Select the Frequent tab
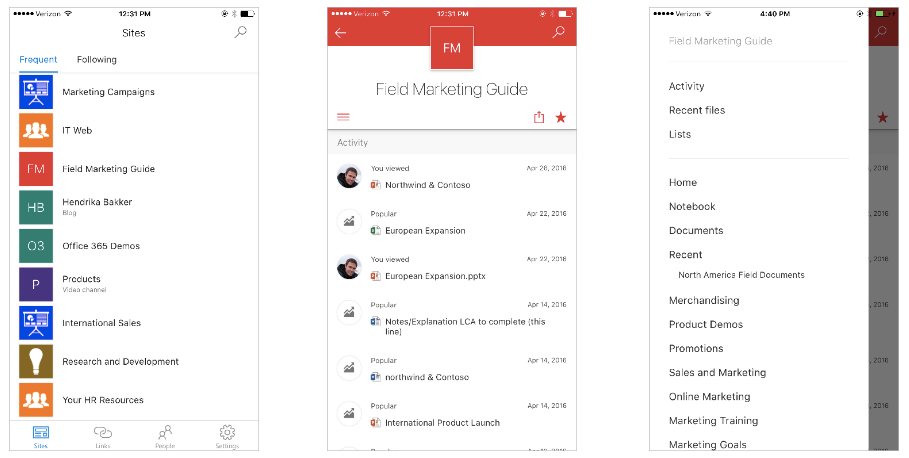Image resolution: width=909 pixels, height=458 pixels. tap(38, 60)
